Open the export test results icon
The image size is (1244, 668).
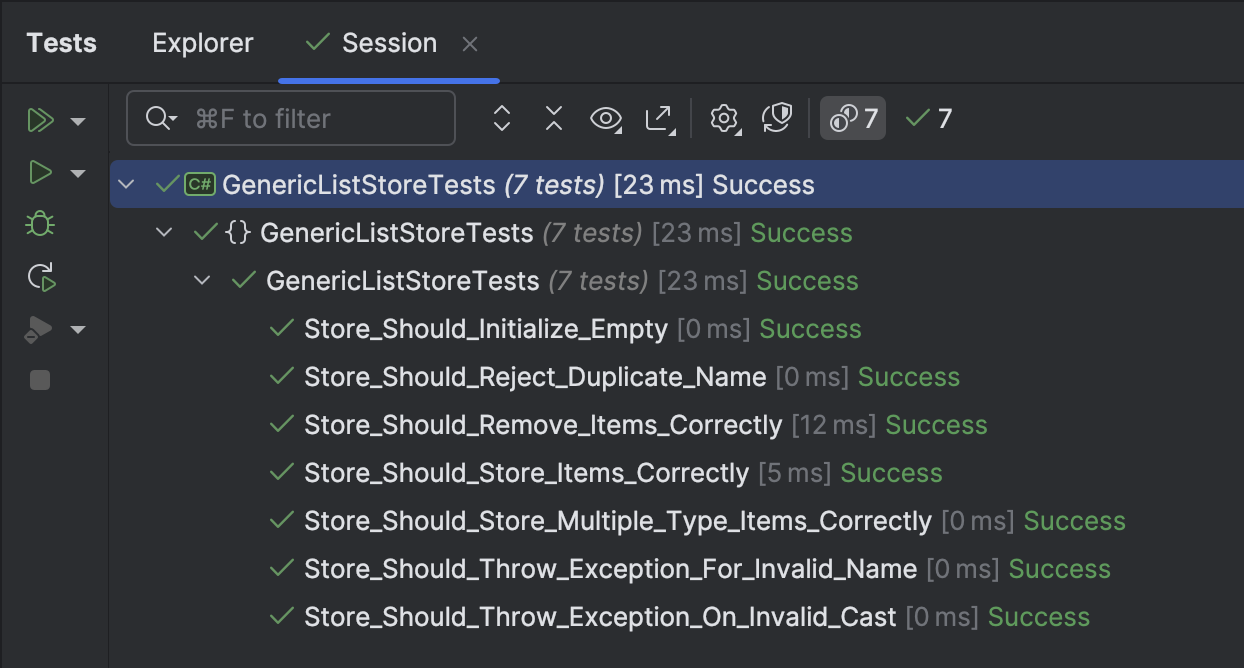point(660,118)
